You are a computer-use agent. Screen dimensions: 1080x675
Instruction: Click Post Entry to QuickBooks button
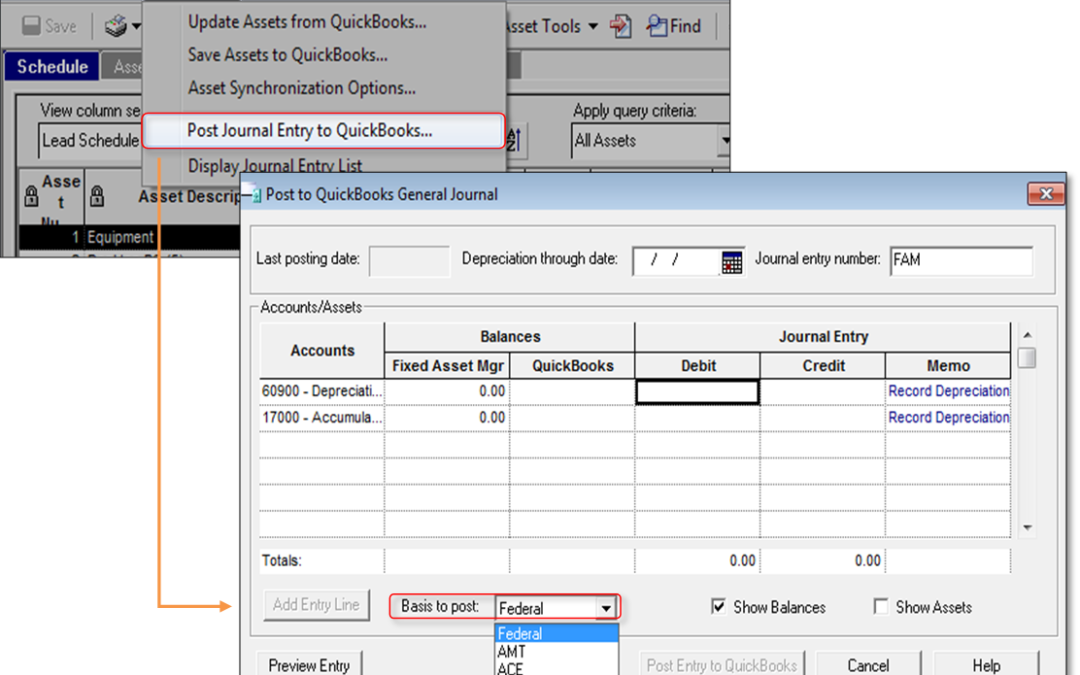pyautogui.click(x=722, y=665)
